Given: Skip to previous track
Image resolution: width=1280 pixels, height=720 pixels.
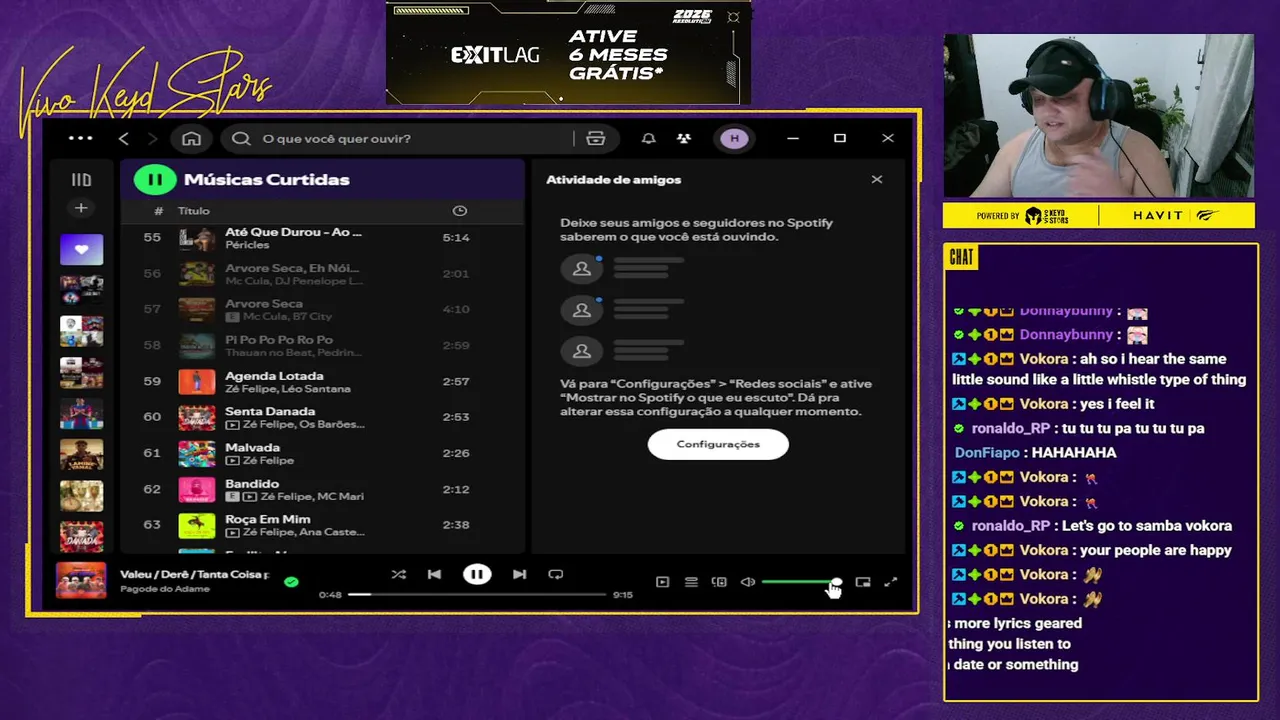Looking at the screenshot, I should pos(434,574).
